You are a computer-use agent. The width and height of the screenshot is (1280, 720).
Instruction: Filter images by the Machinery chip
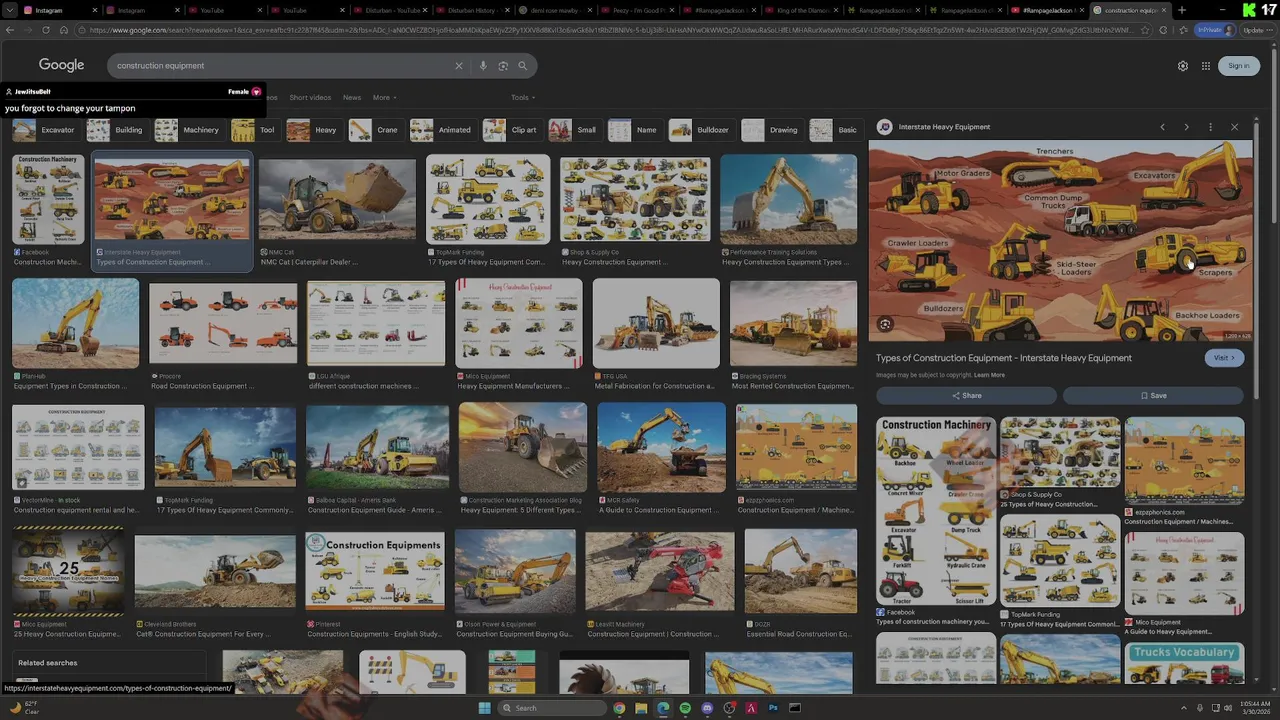click(x=188, y=130)
